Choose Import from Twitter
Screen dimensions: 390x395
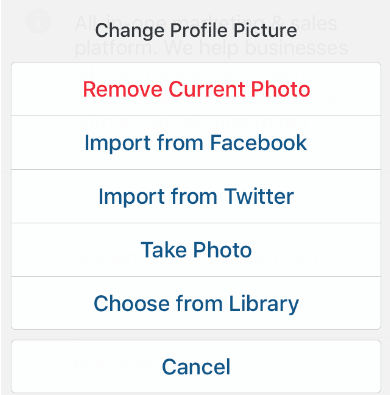click(196, 196)
